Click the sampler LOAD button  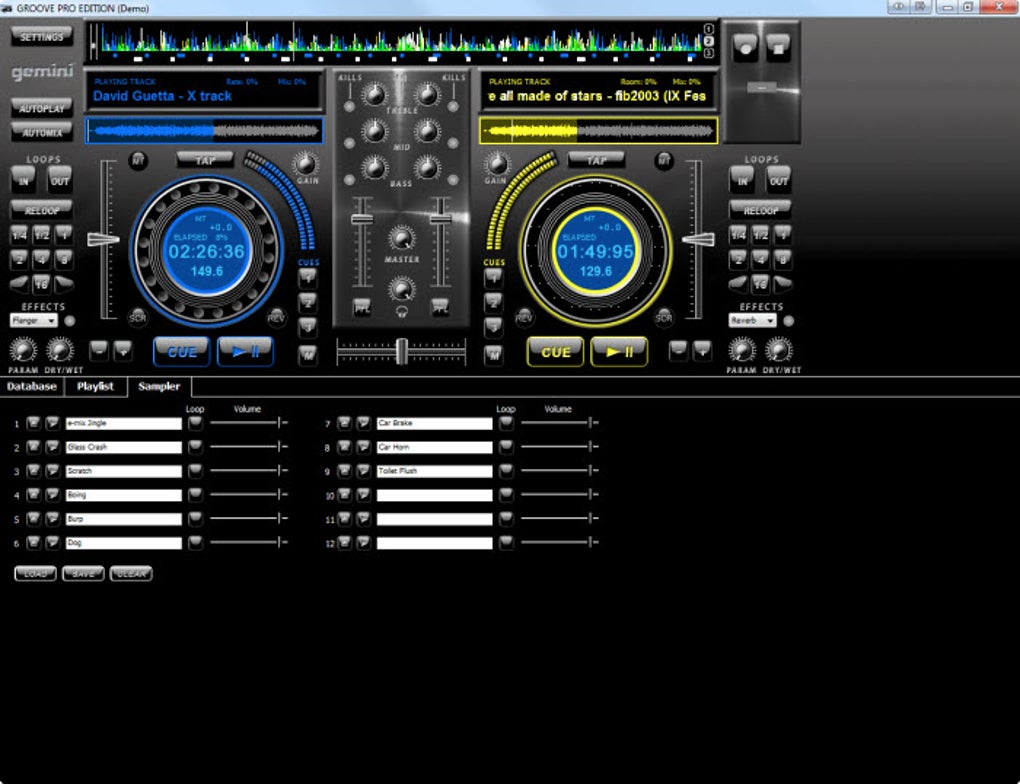pyautogui.click(x=35, y=574)
